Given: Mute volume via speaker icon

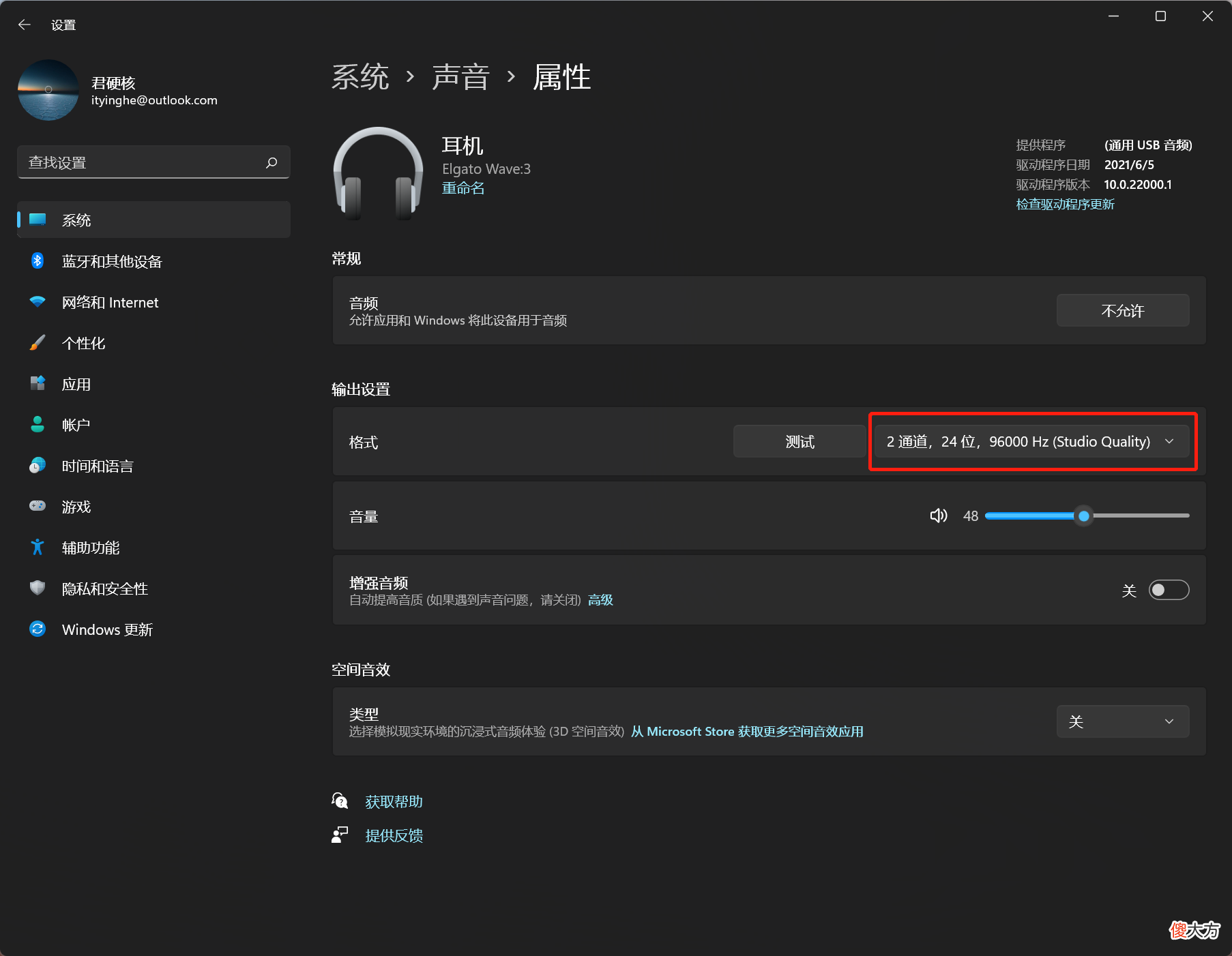Looking at the screenshot, I should tap(939, 516).
